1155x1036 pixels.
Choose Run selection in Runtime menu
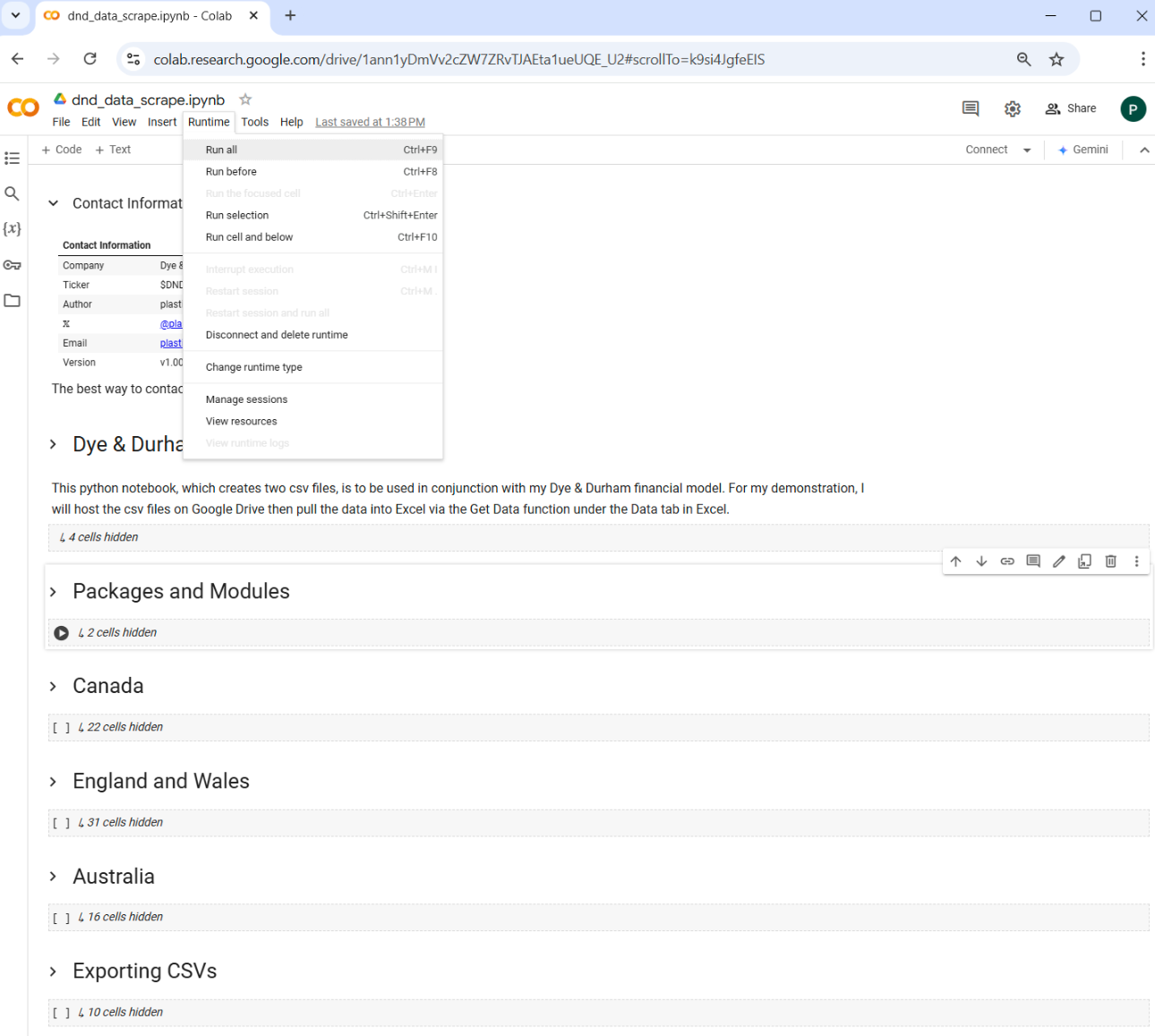[313, 216]
